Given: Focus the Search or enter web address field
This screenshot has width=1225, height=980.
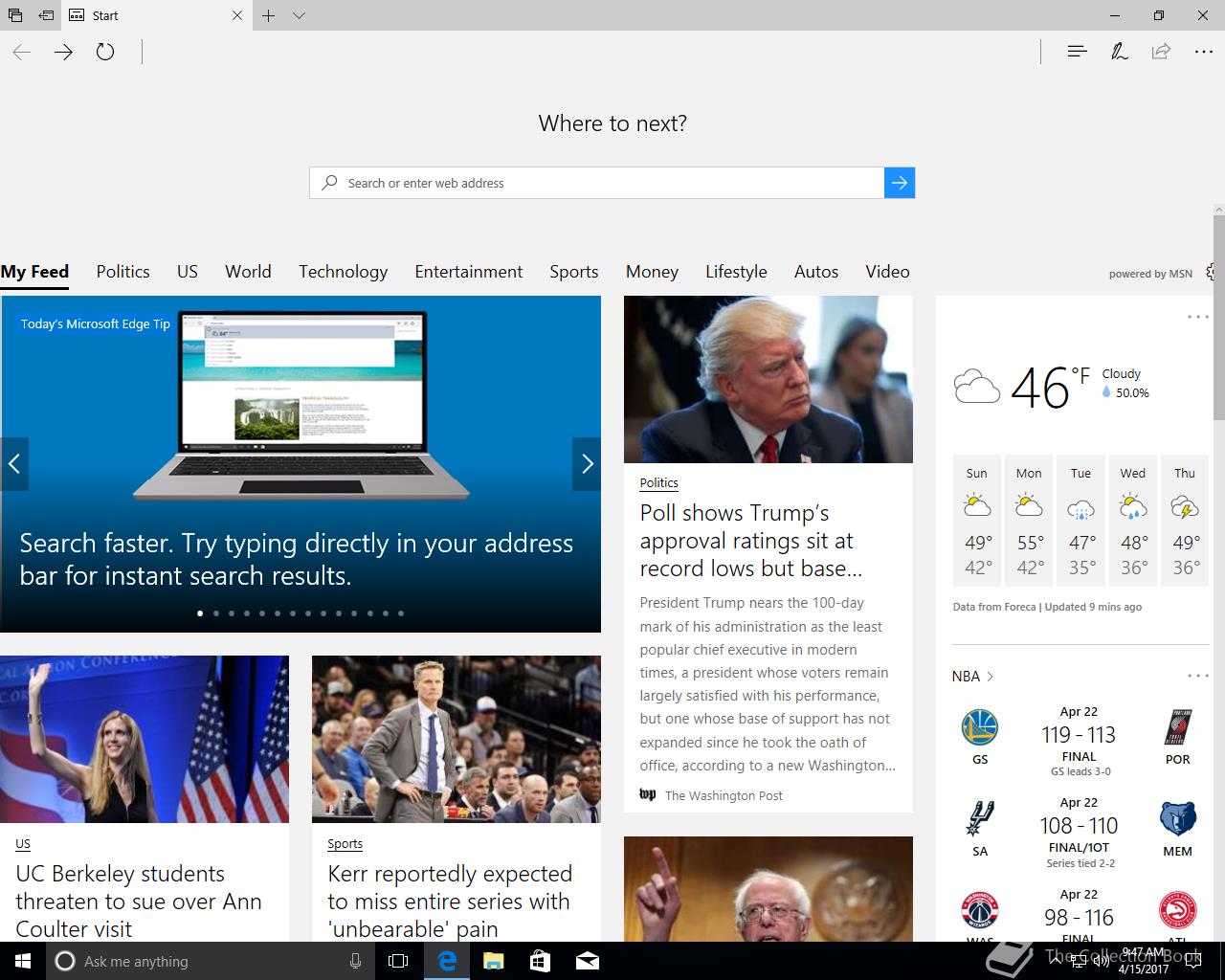Looking at the screenshot, I should tap(596, 183).
